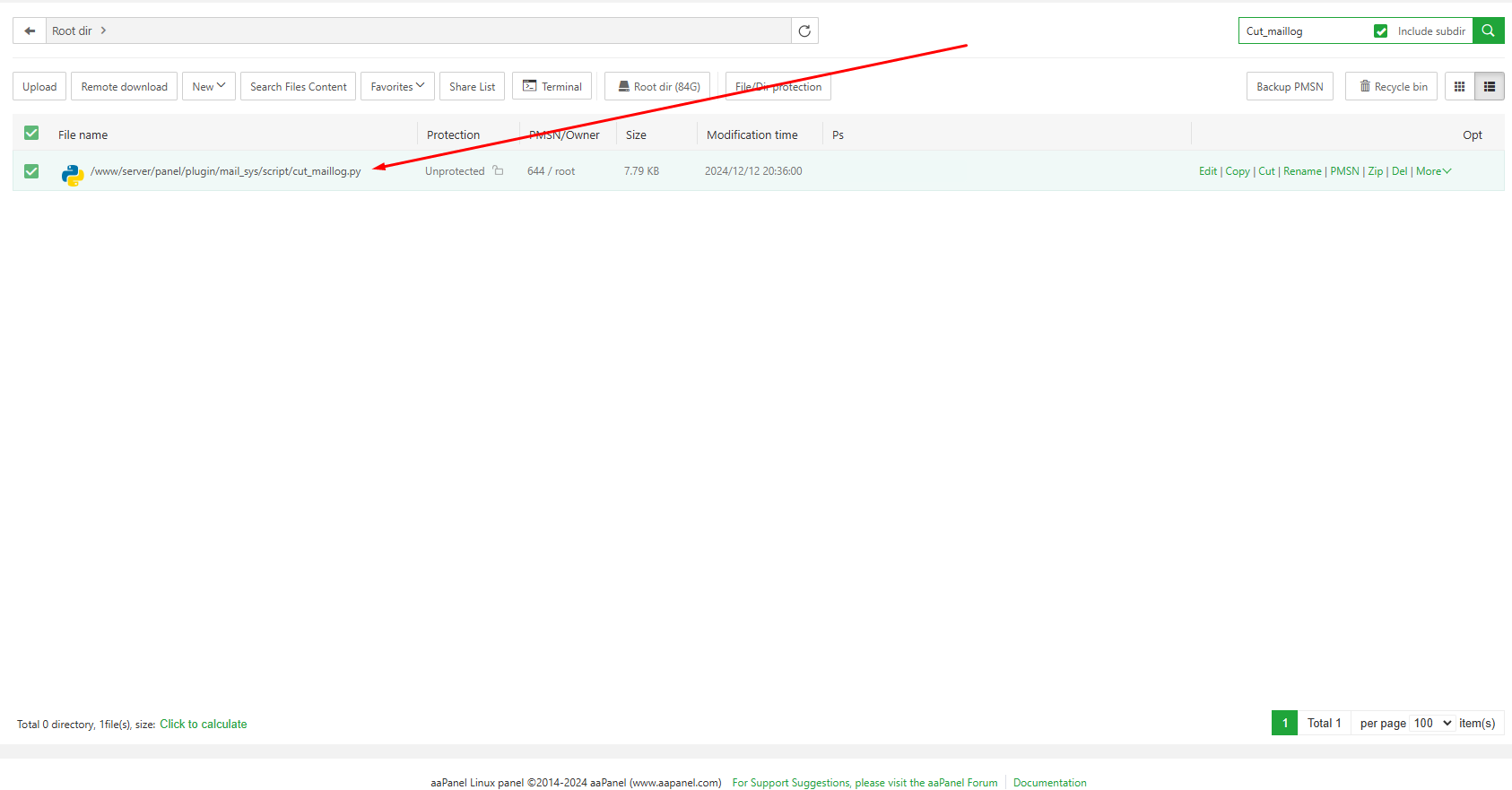Click the Unprotected status text

(455, 171)
